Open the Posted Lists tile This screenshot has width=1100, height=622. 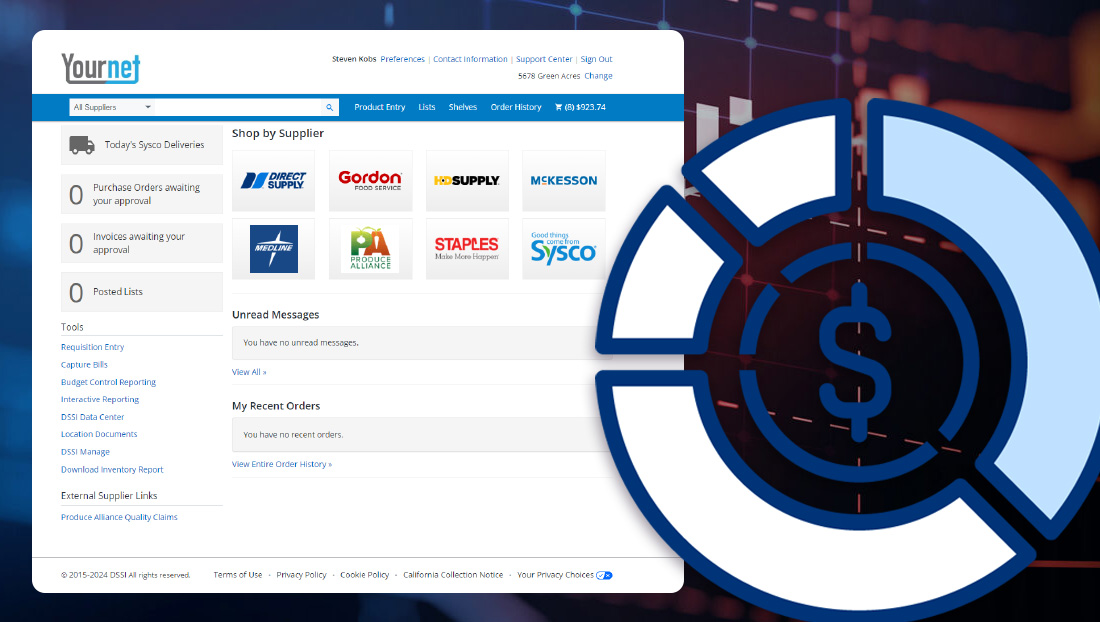[x=142, y=292]
